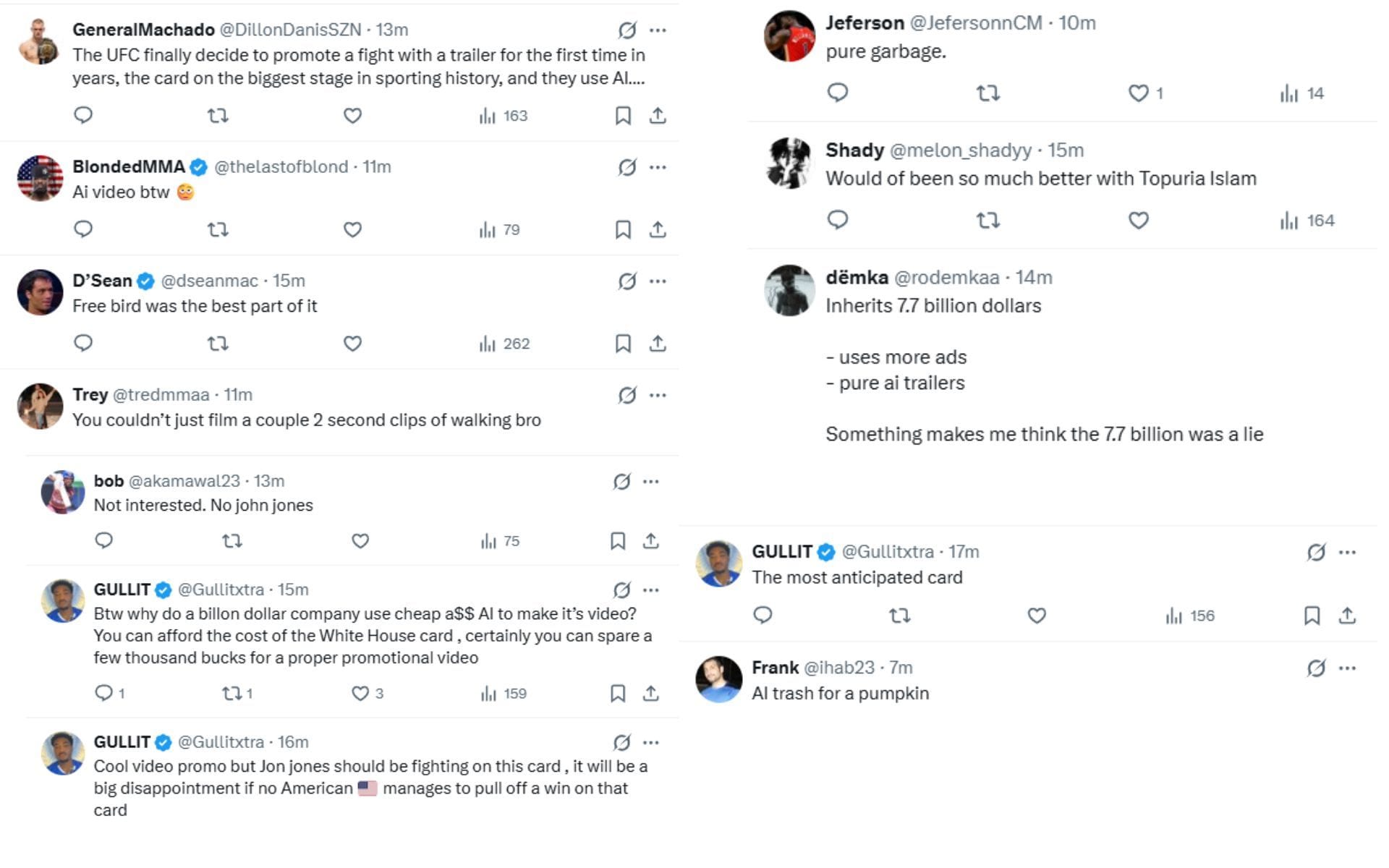Viewport: 1389px width, 868px height.
Task: Repost Frank's pumpkin tweet
Action: tap(897, 731)
